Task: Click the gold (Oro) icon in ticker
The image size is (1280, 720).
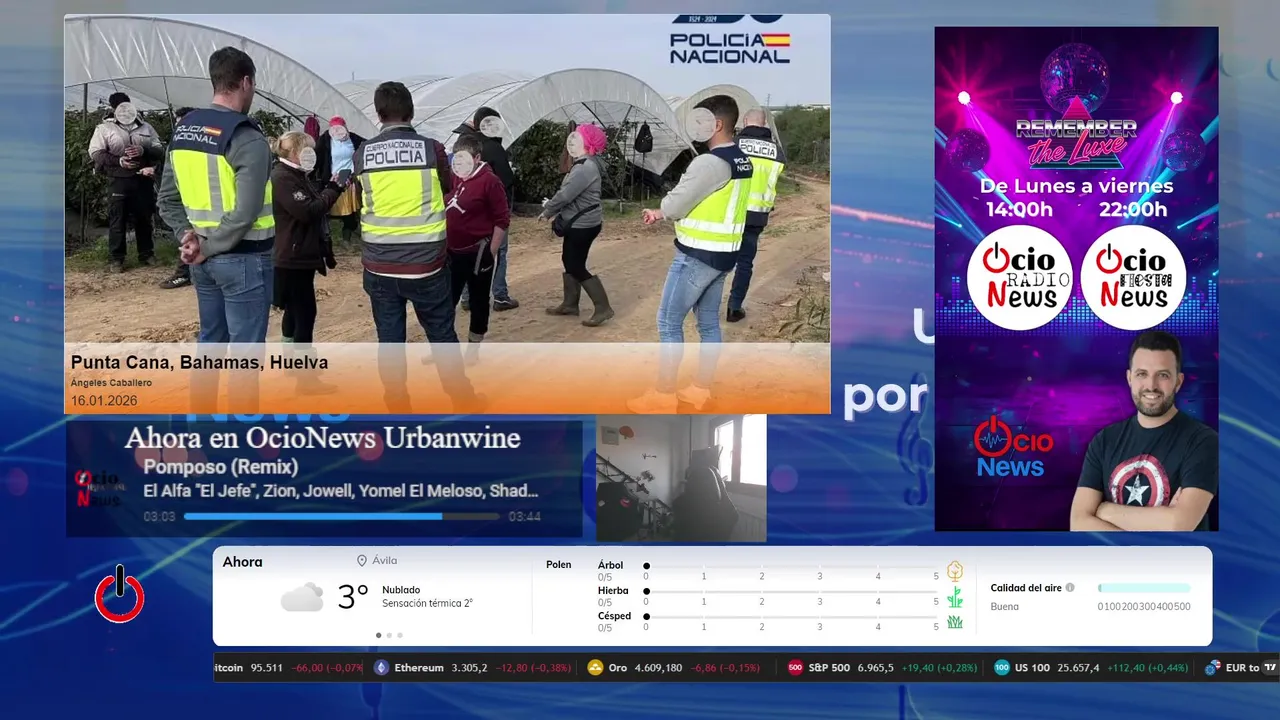Action: click(595, 668)
